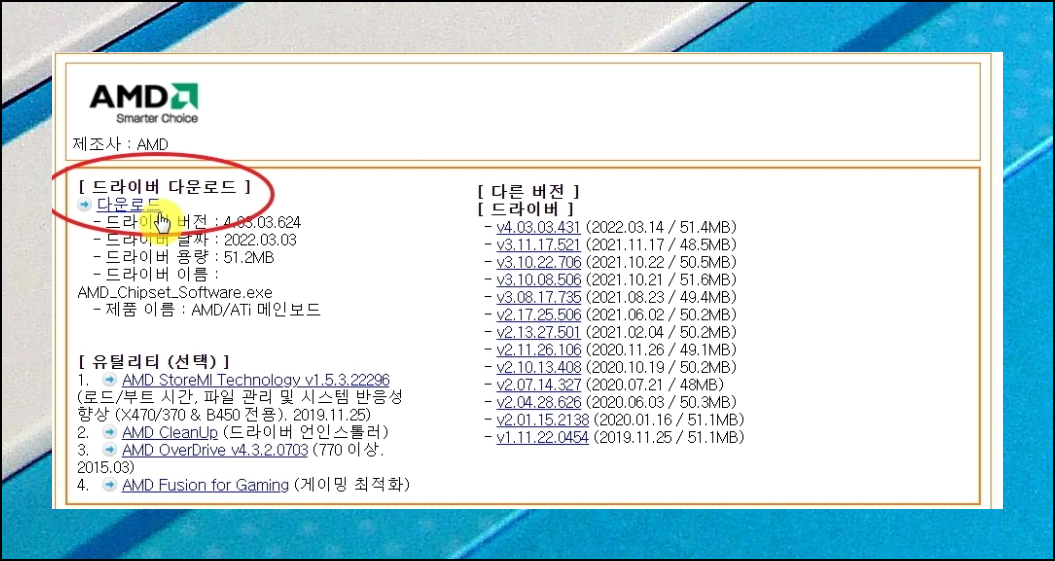1055x561 pixels.
Task: Click the AMD_Chipset_Software.exe file name
Action: [176, 293]
